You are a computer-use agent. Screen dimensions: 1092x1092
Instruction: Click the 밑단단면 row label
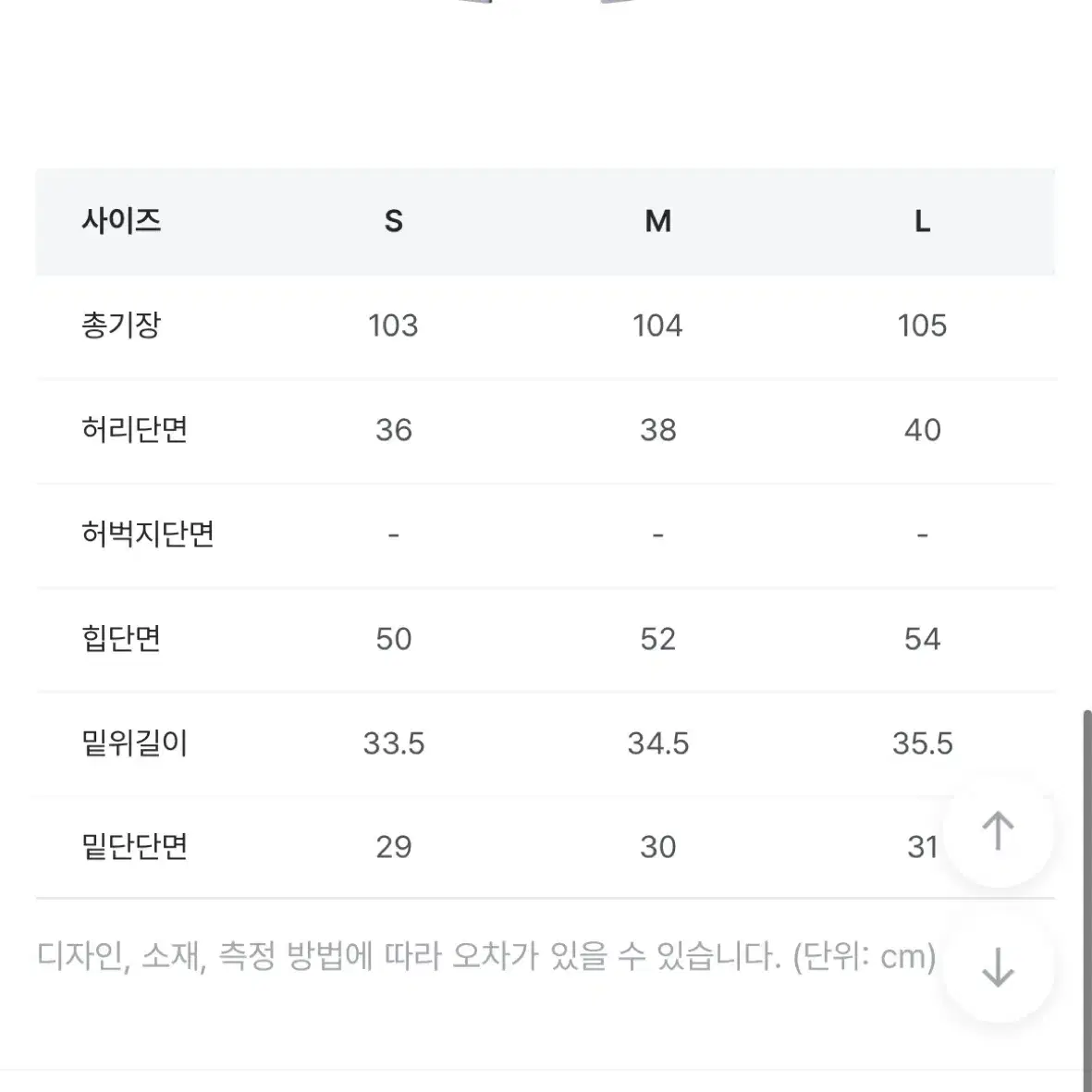click(135, 847)
